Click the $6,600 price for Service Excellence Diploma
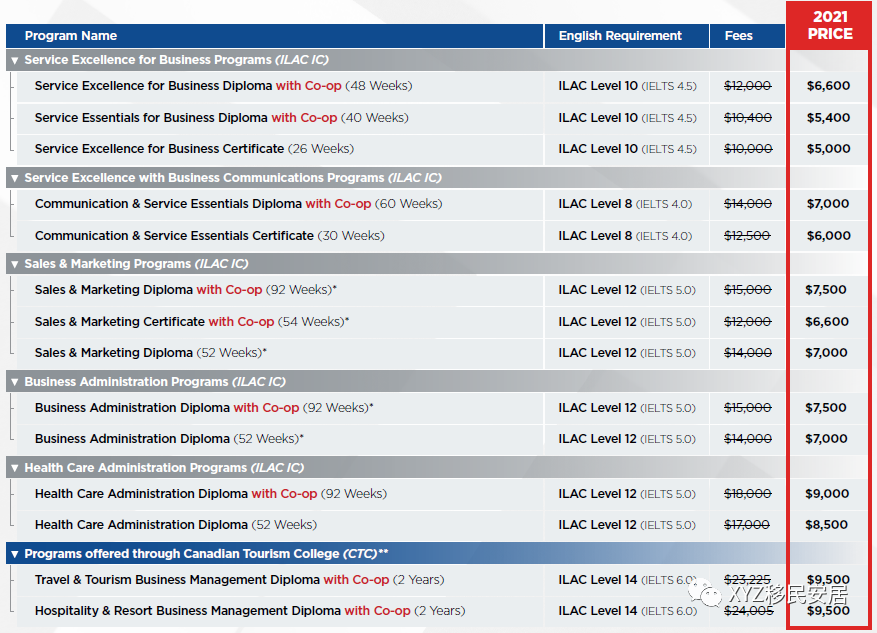877x633 pixels. (828, 86)
